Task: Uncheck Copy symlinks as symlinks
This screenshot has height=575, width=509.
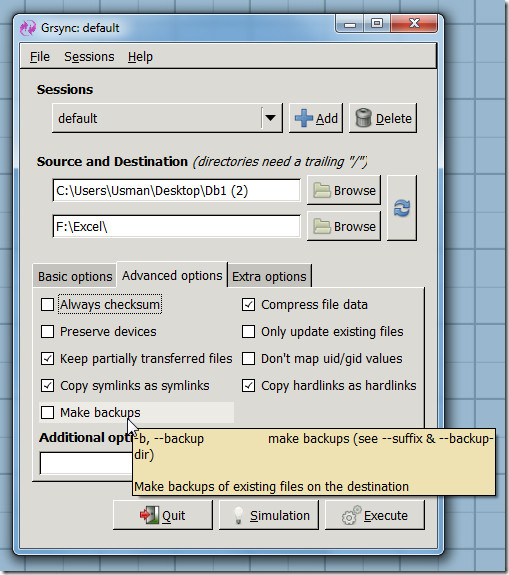Action: click(47, 386)
